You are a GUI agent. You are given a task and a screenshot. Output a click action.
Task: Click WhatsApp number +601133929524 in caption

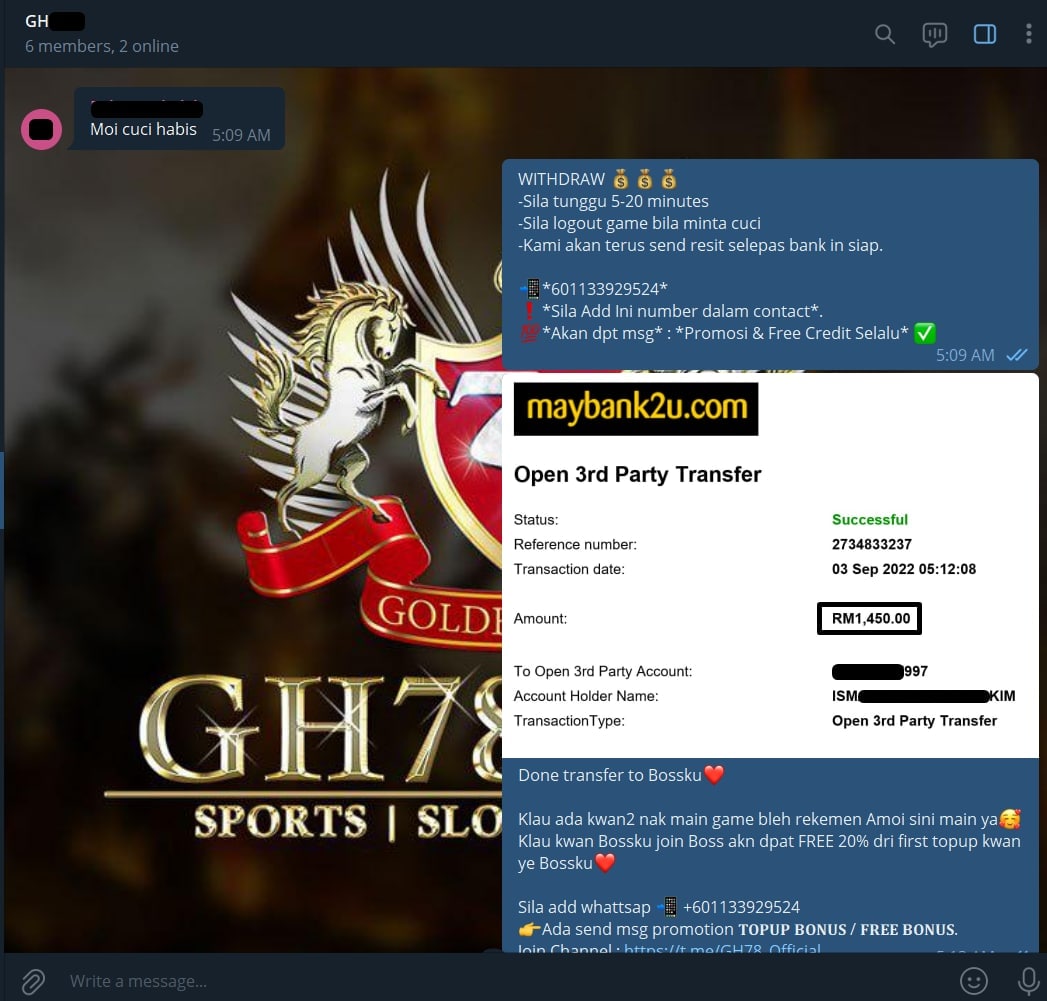[741, 907]
